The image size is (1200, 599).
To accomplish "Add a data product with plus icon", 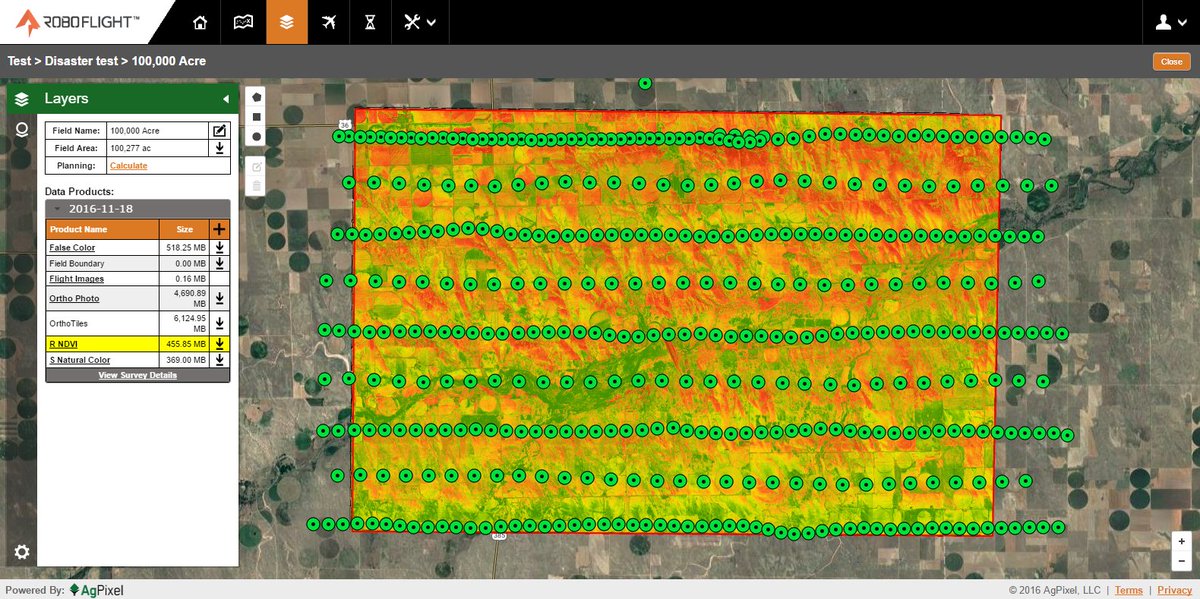I will point(220,228).
